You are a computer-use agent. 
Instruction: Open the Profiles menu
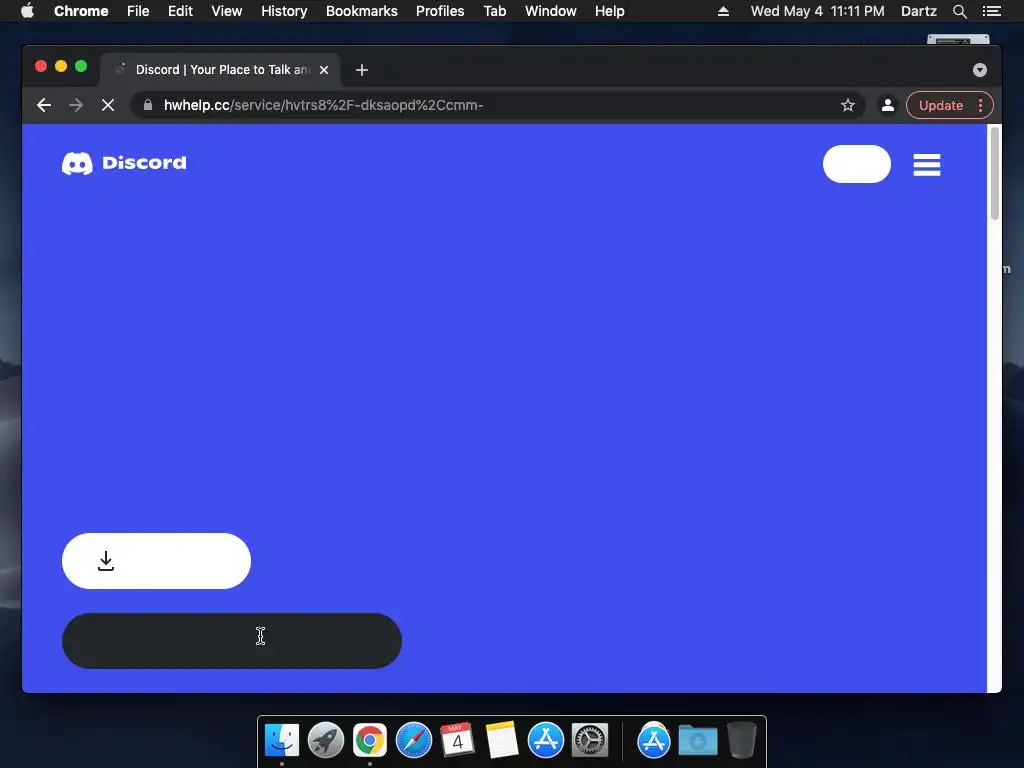click(x=440, y=11)
